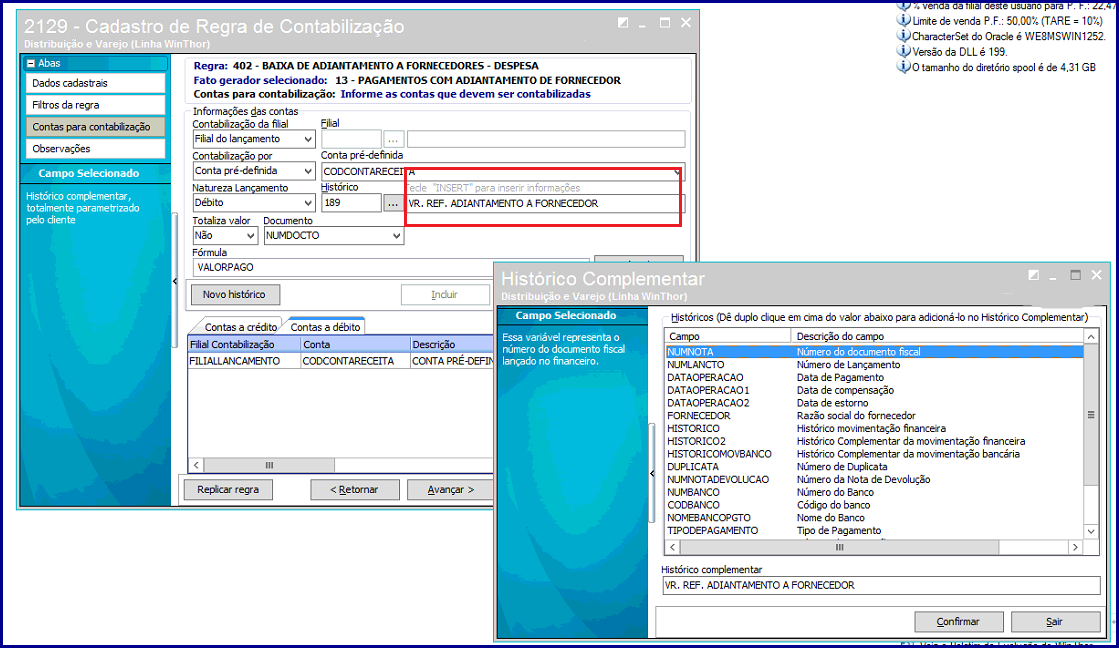
Task: Click Novo histórico button
Action: tap(235, 294)
